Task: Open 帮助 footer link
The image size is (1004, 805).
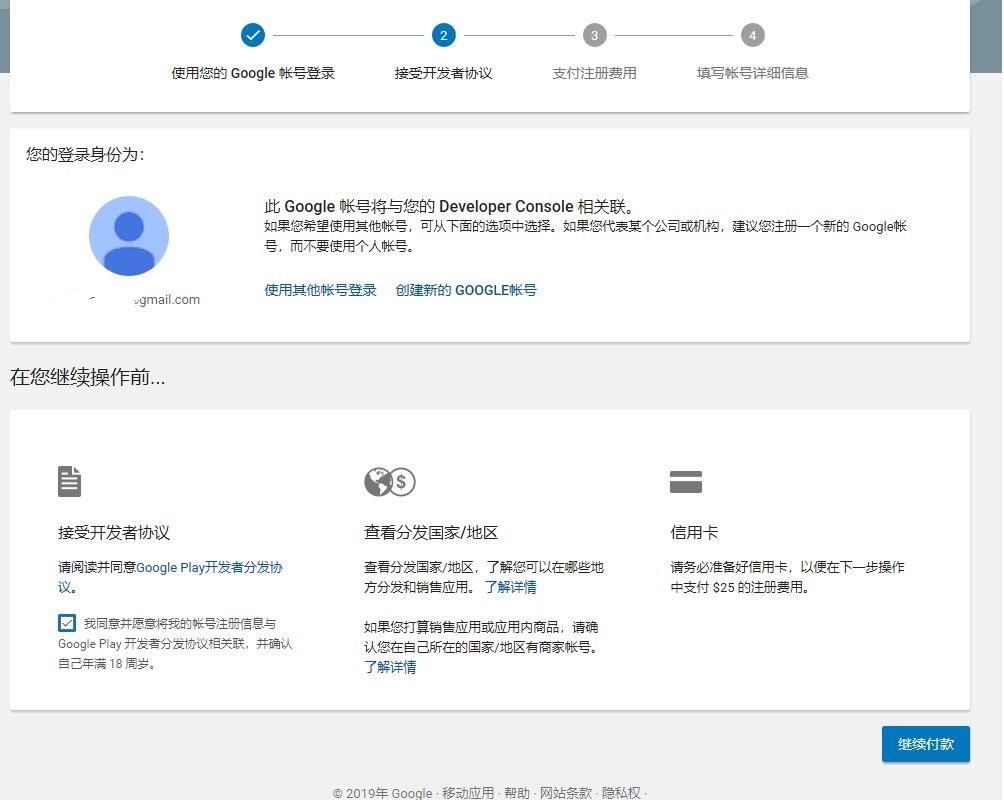Action: [x=517, y=793]
